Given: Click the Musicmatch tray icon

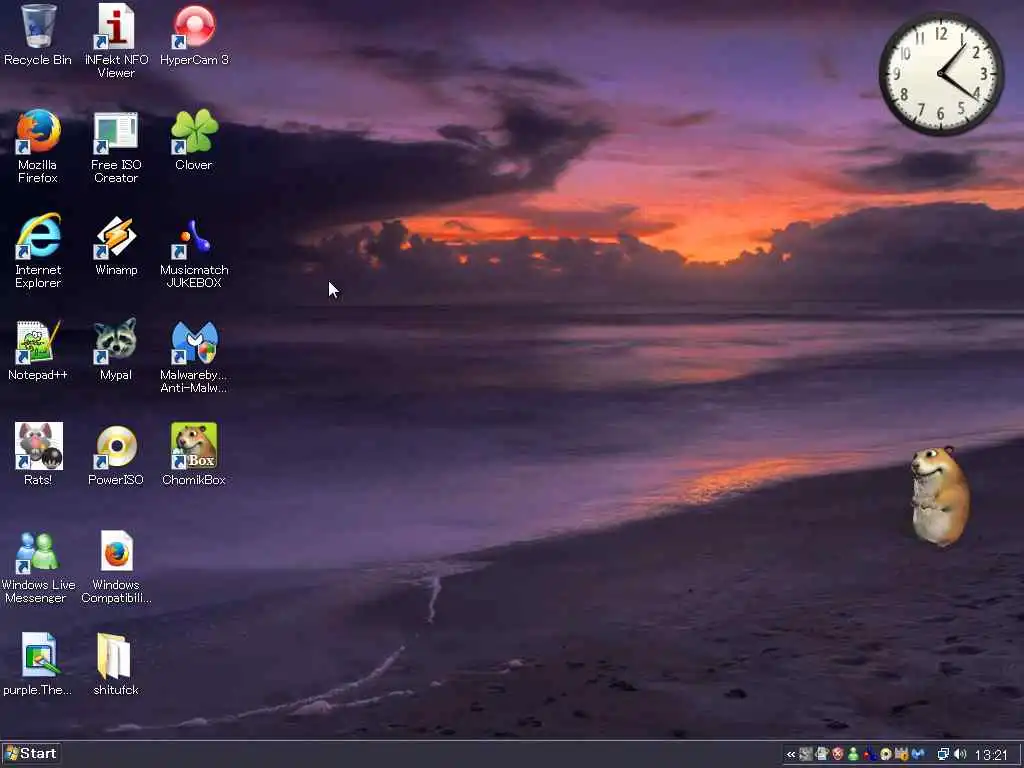Looking at the screenshot, I should point(870,754).
